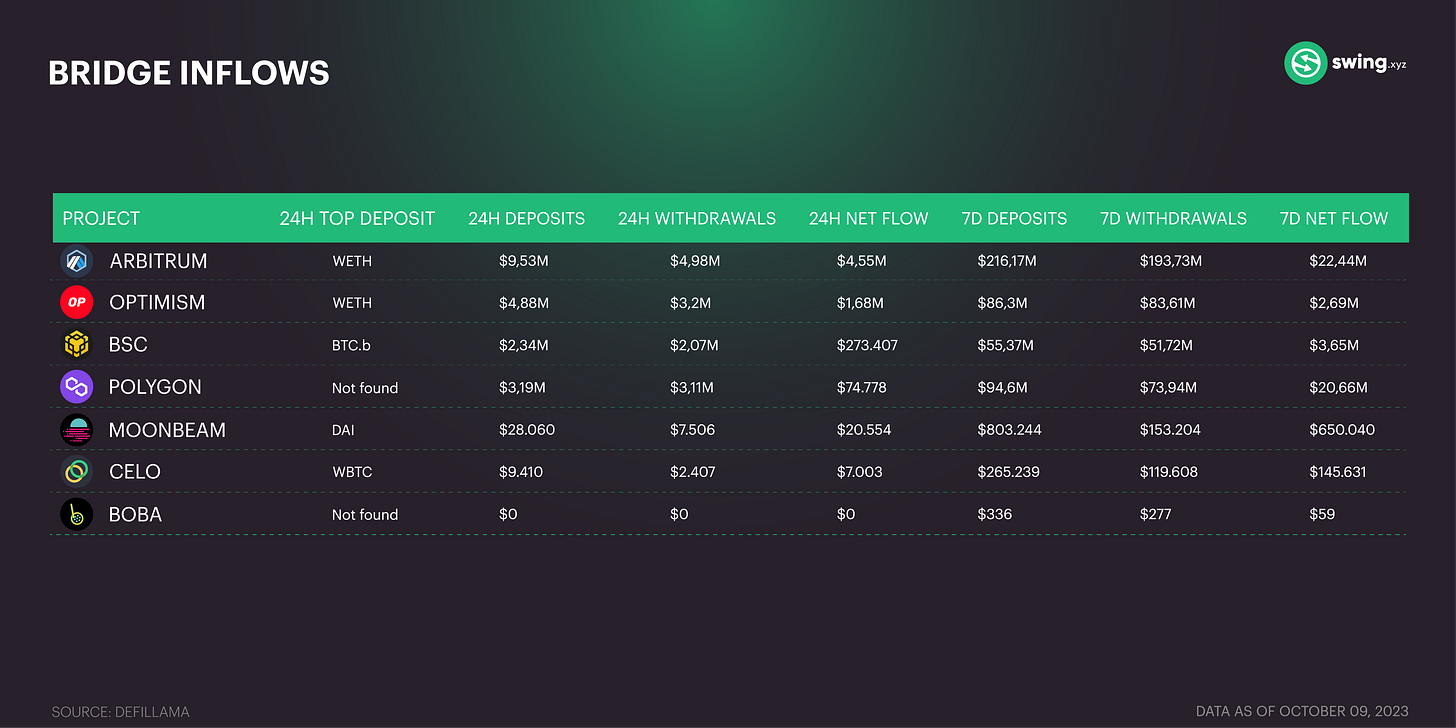Click the $4,55M net flow value
This screenshot has width=1456, height=728.
(862, 261)
